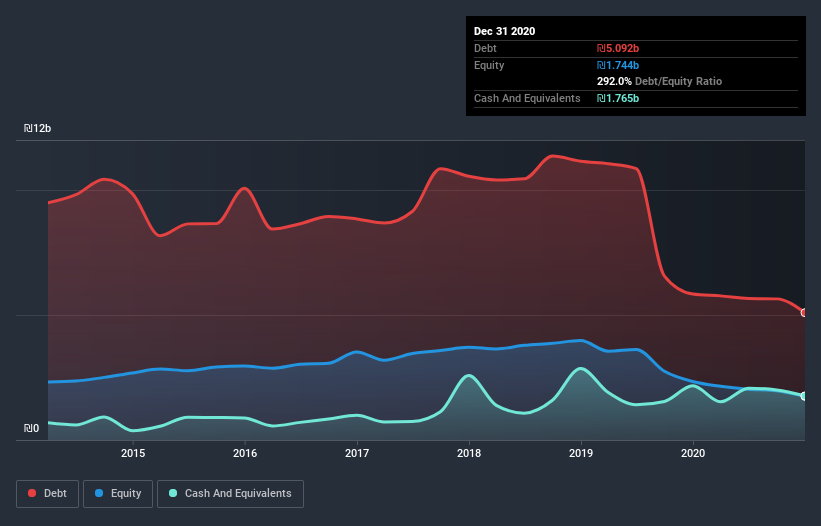Click the ₪12b y-axis label
The width and height of the screenshot is (821, 526).
click(37, 129)
